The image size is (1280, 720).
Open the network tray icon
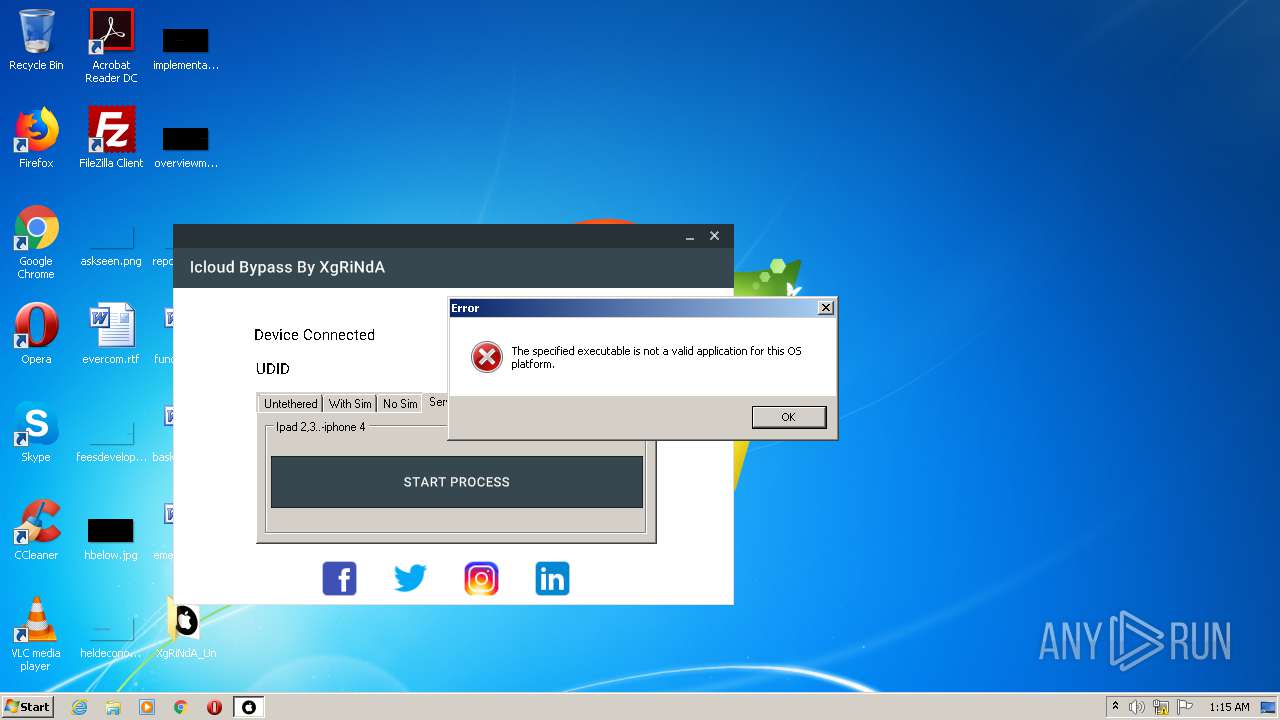[x=1161, y=707]
